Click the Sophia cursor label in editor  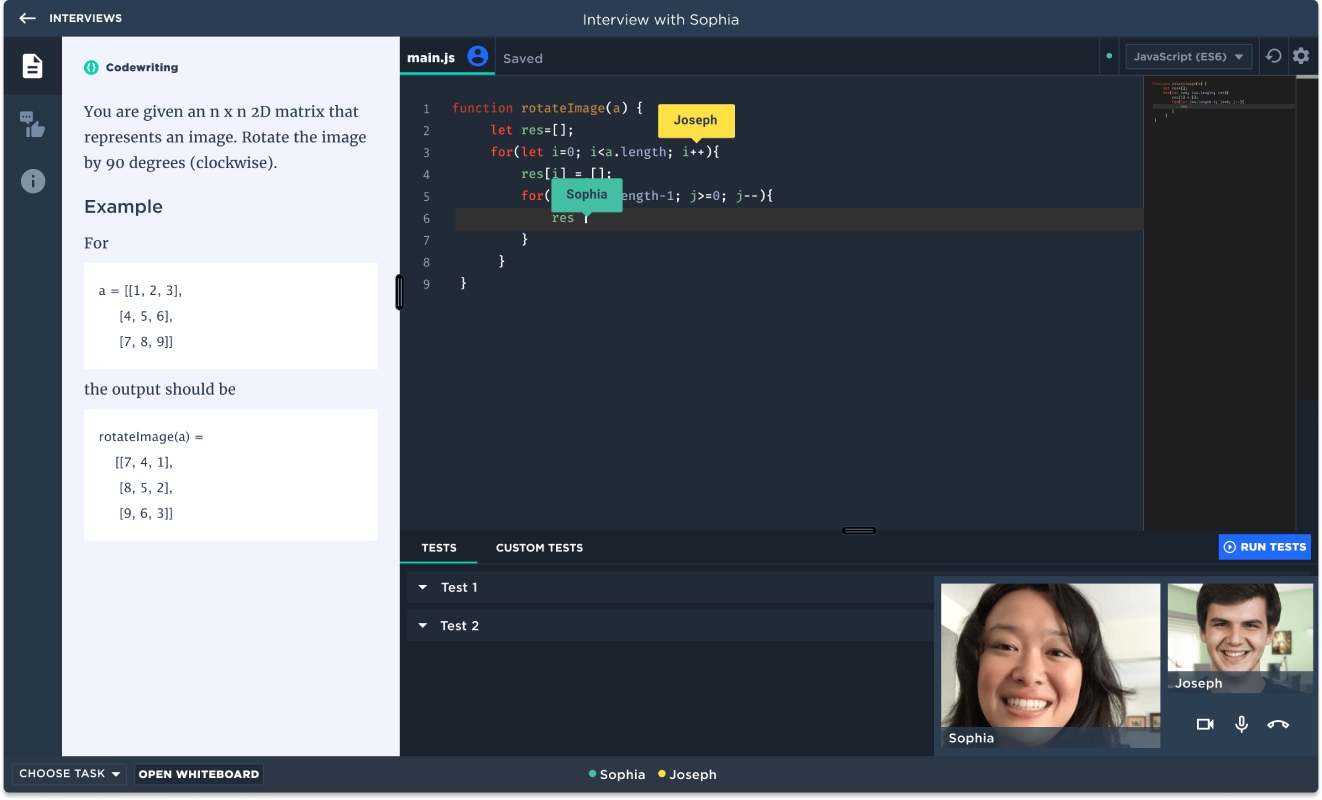pos(586,195)
